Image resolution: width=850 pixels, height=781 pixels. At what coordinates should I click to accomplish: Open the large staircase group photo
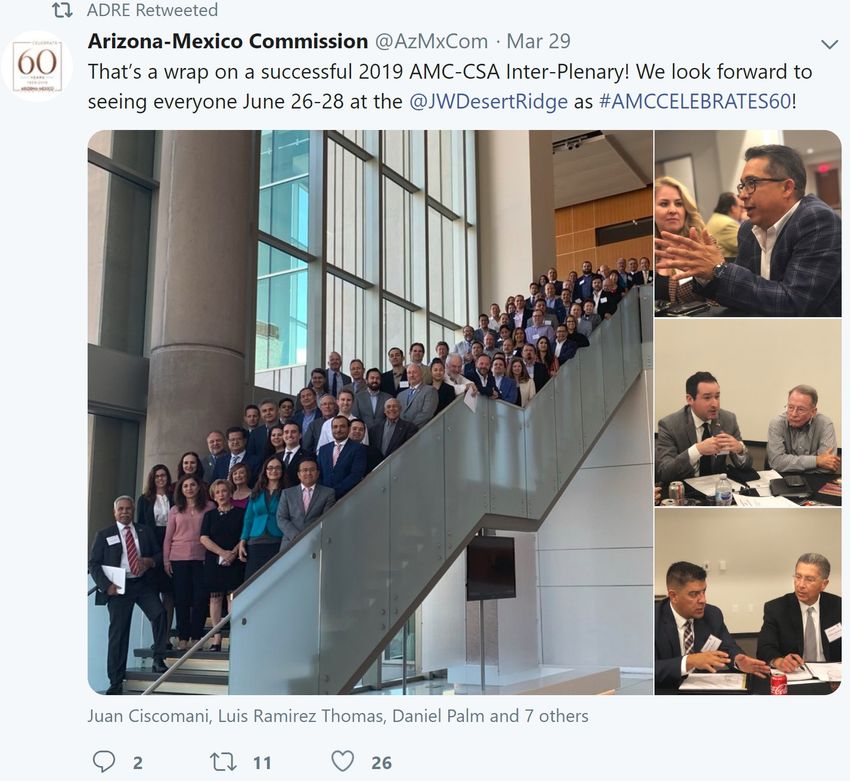pos(370,412)
